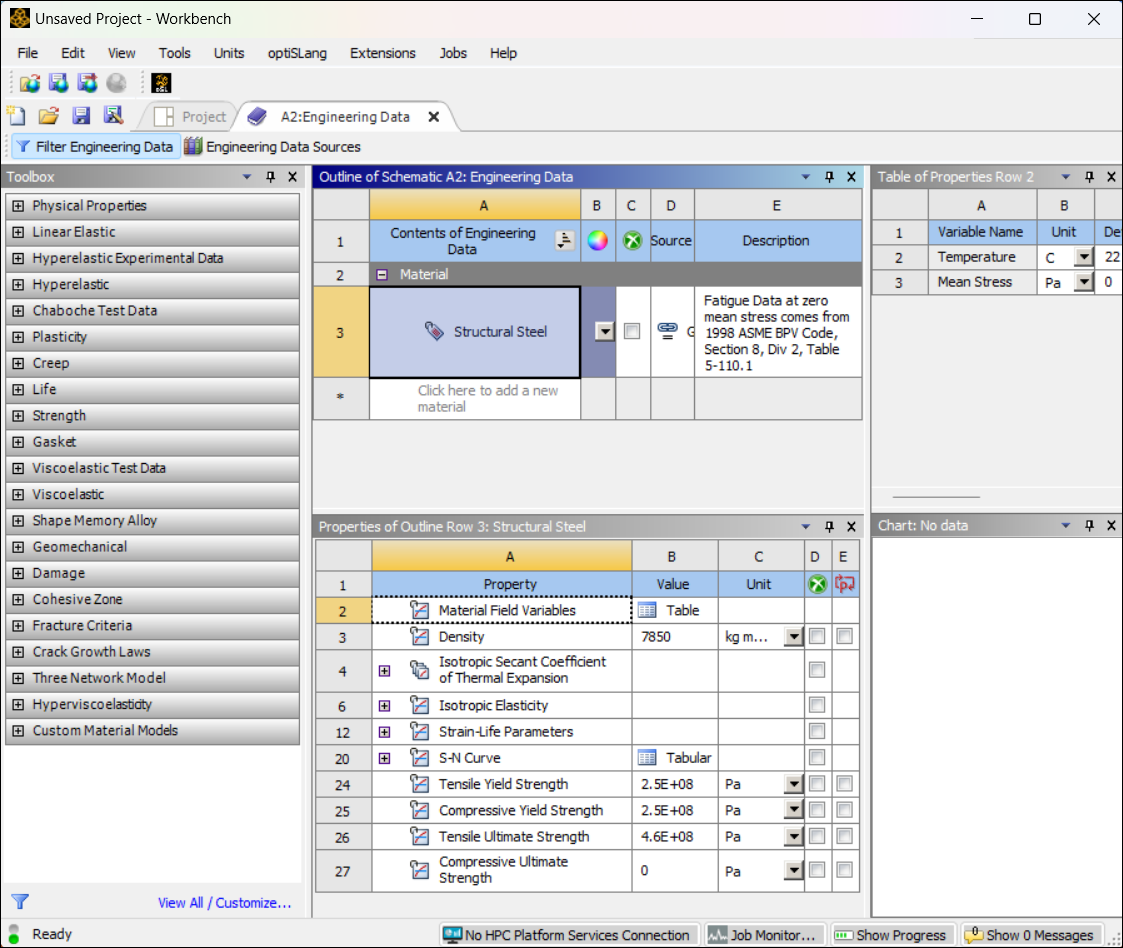Screen dimensions: 1123x948
Task: Launch optiSLang from the toolbar
Action: coord(161,83)
